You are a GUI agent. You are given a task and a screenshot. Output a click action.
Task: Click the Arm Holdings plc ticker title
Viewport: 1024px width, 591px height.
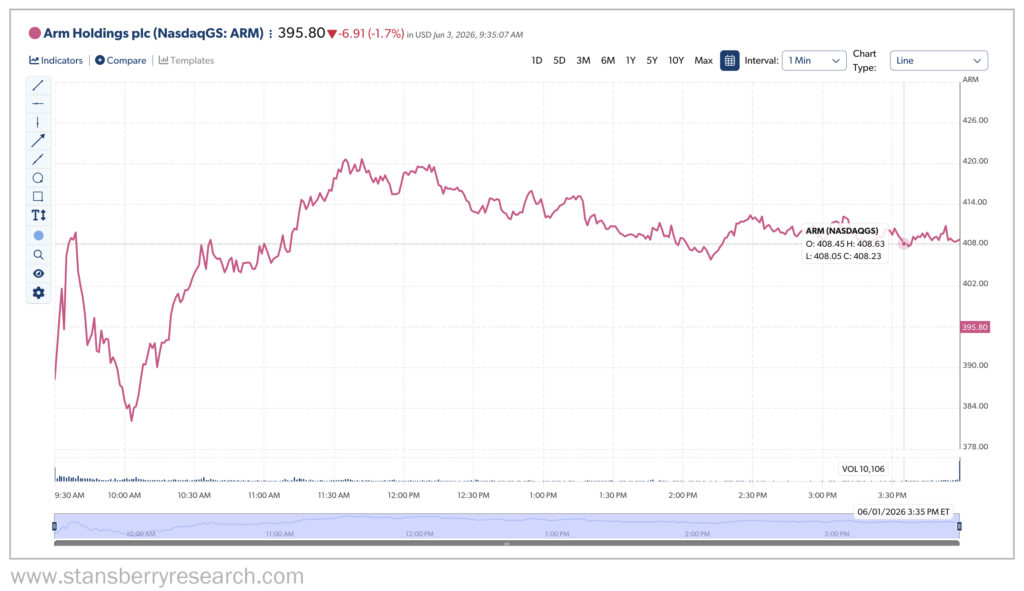coord(153,33)
